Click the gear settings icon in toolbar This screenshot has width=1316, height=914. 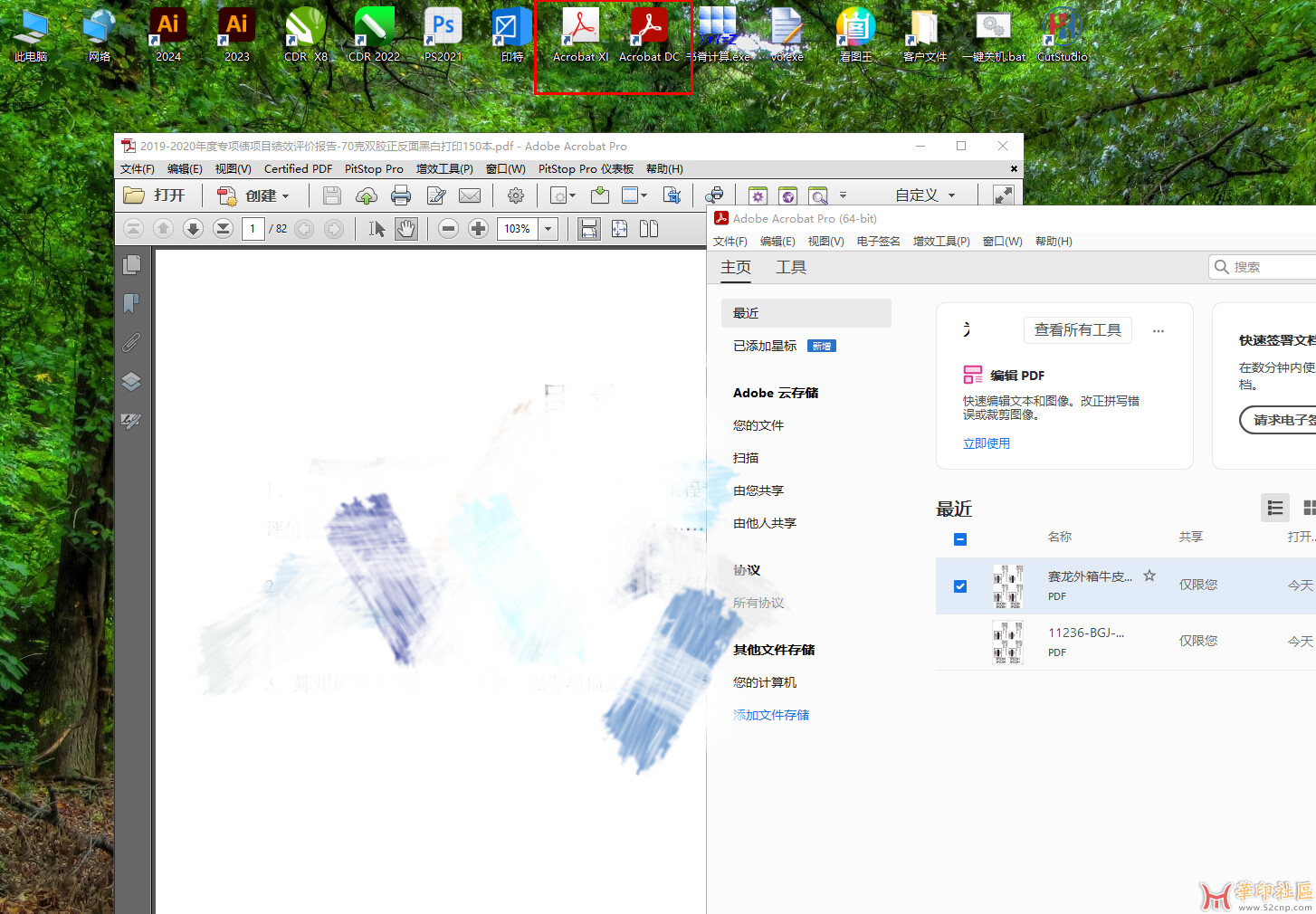(516, 195)
